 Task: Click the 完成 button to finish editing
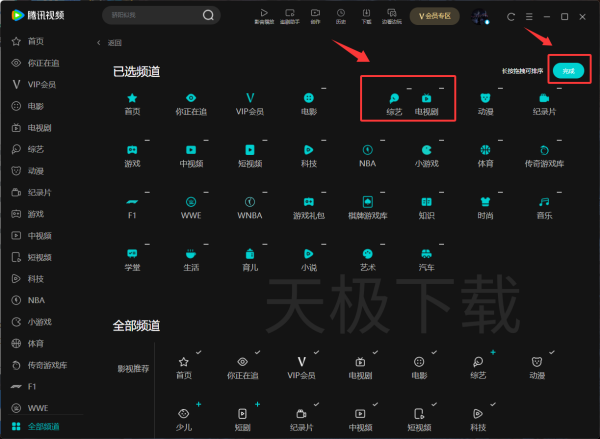(x=568, y=71)
